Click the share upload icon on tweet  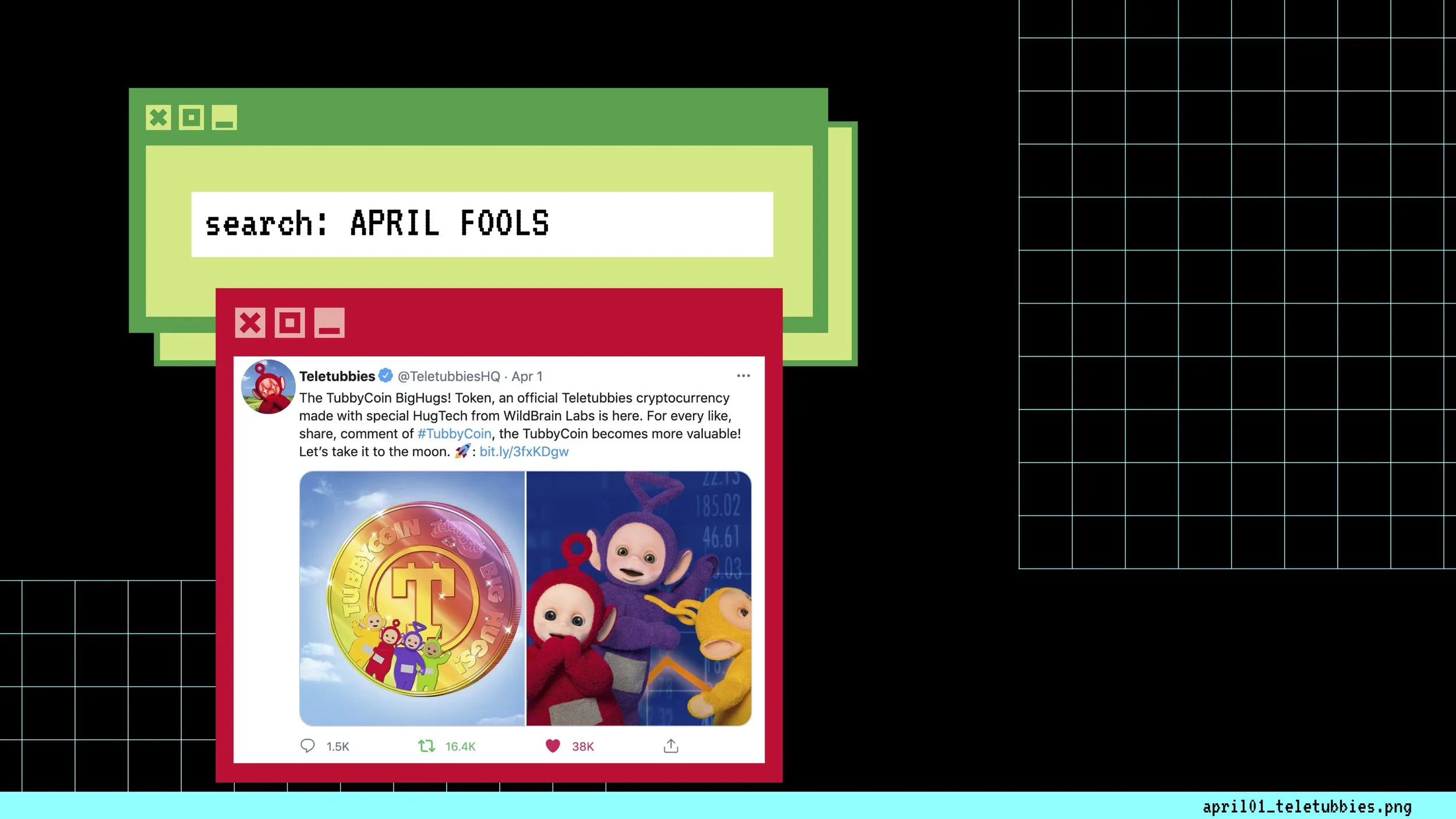click(670, 746)
